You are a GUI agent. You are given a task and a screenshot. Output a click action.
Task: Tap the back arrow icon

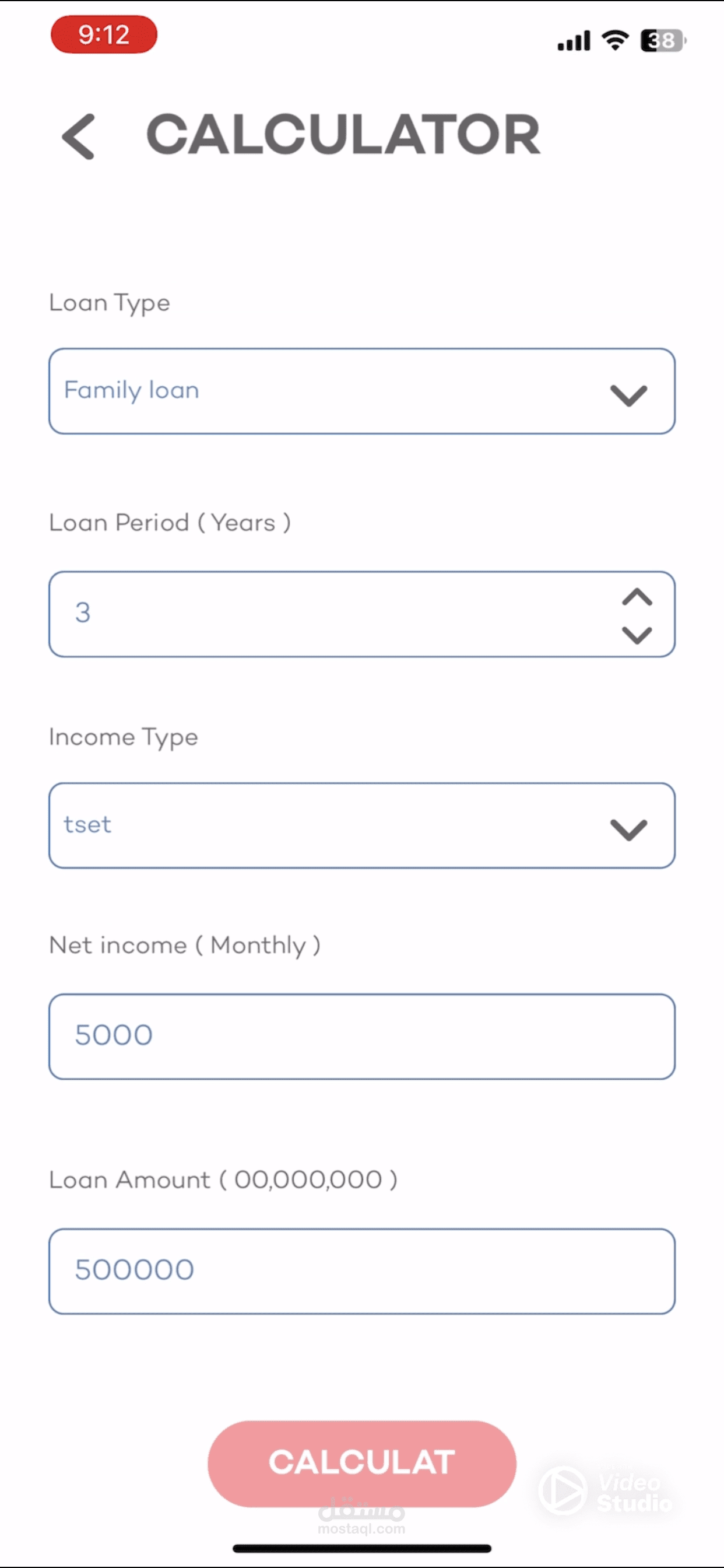coord(79,136)
